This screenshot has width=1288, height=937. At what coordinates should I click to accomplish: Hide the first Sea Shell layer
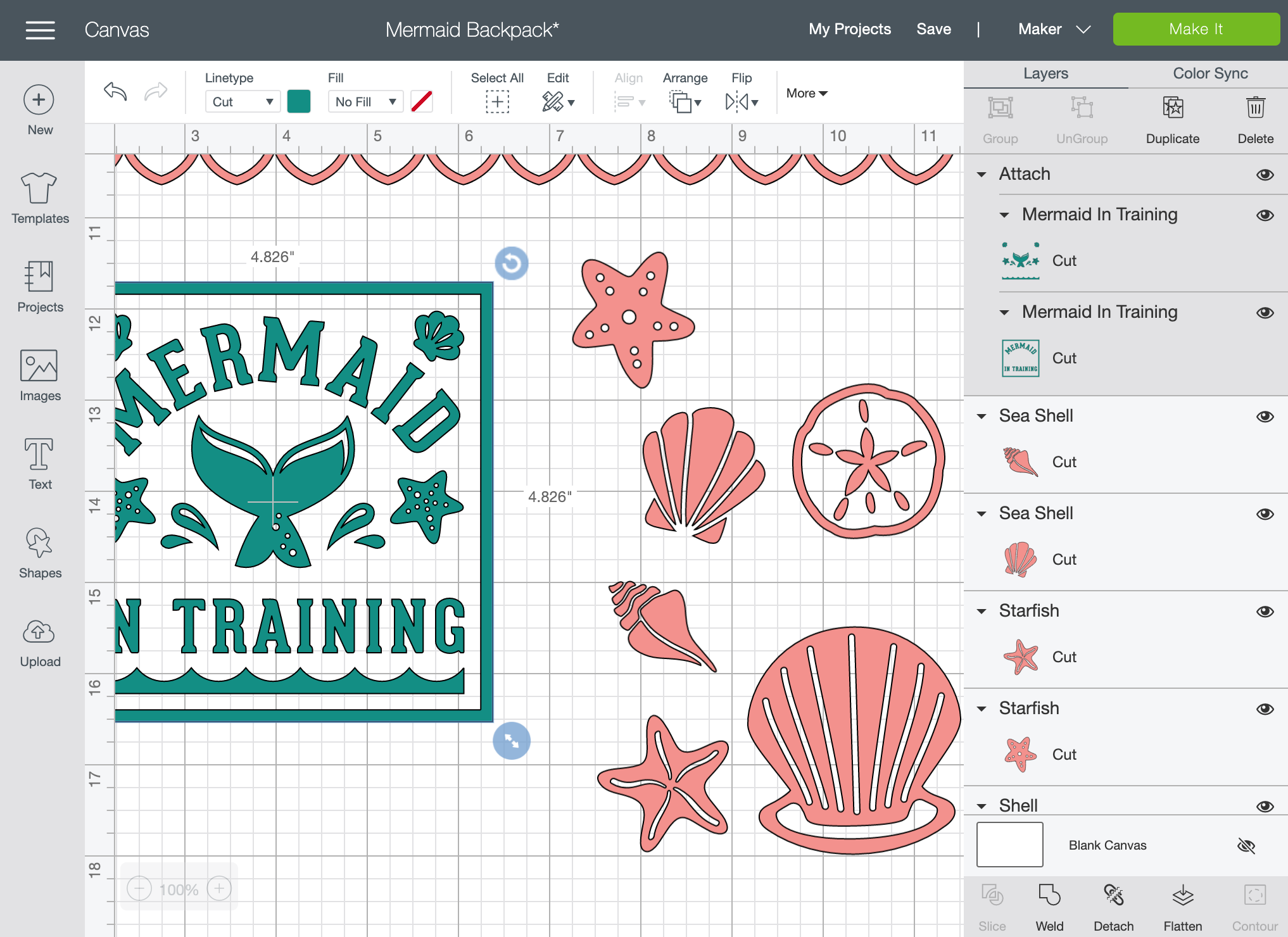coord(1265,417)
